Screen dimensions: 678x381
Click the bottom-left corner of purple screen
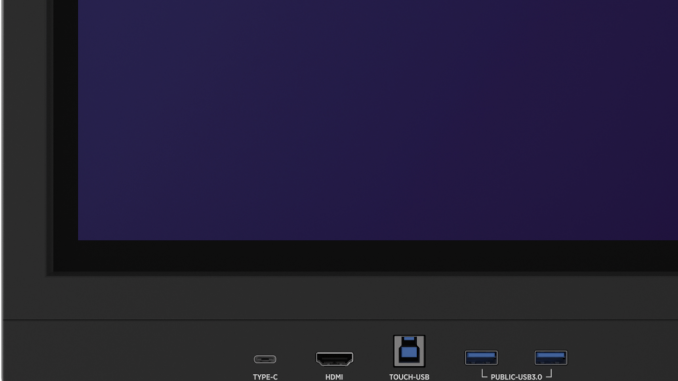tap(80, 239)
